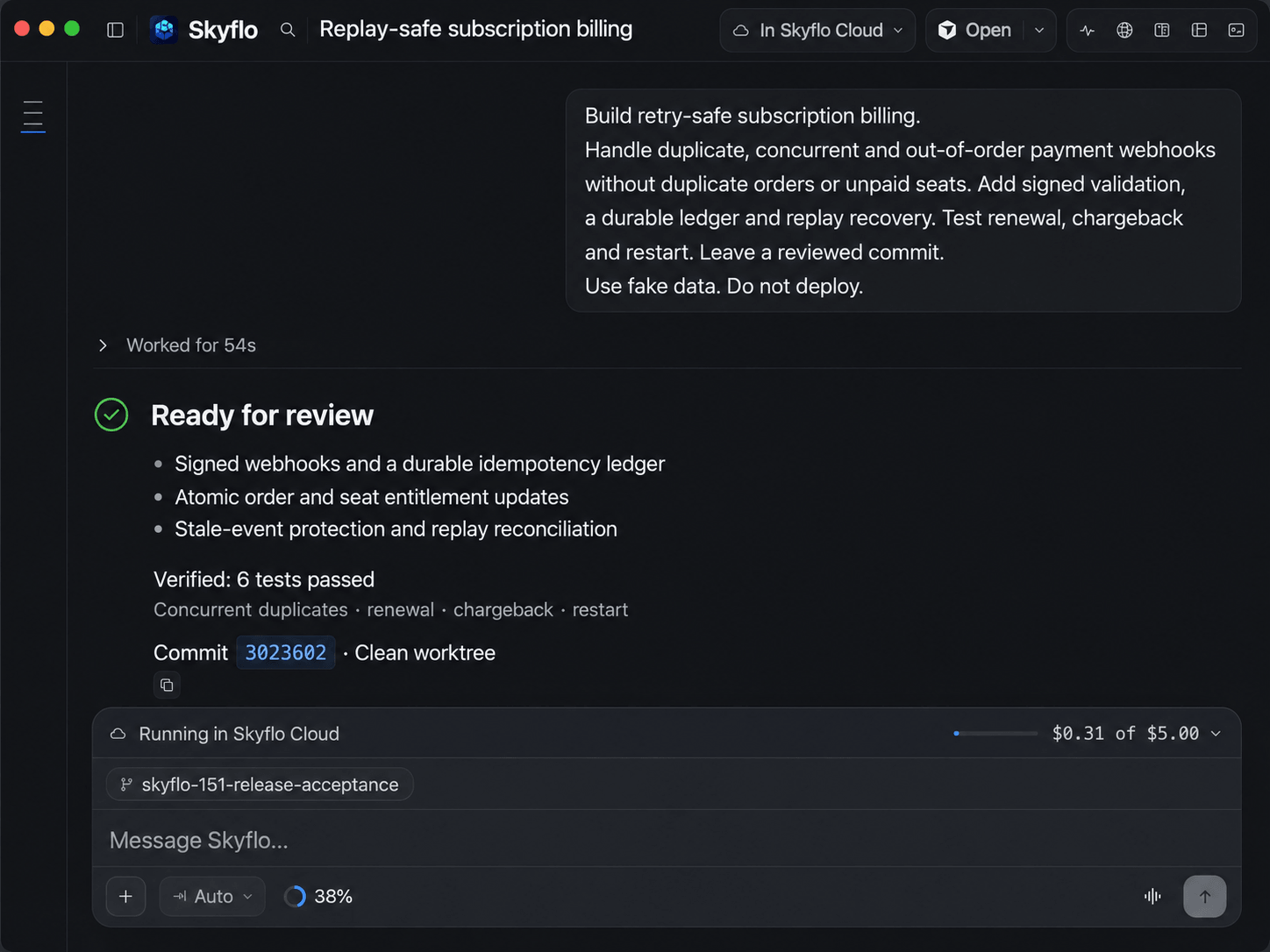Select the skyflo-151-release-acceptance branch chip

click(260, 785)
